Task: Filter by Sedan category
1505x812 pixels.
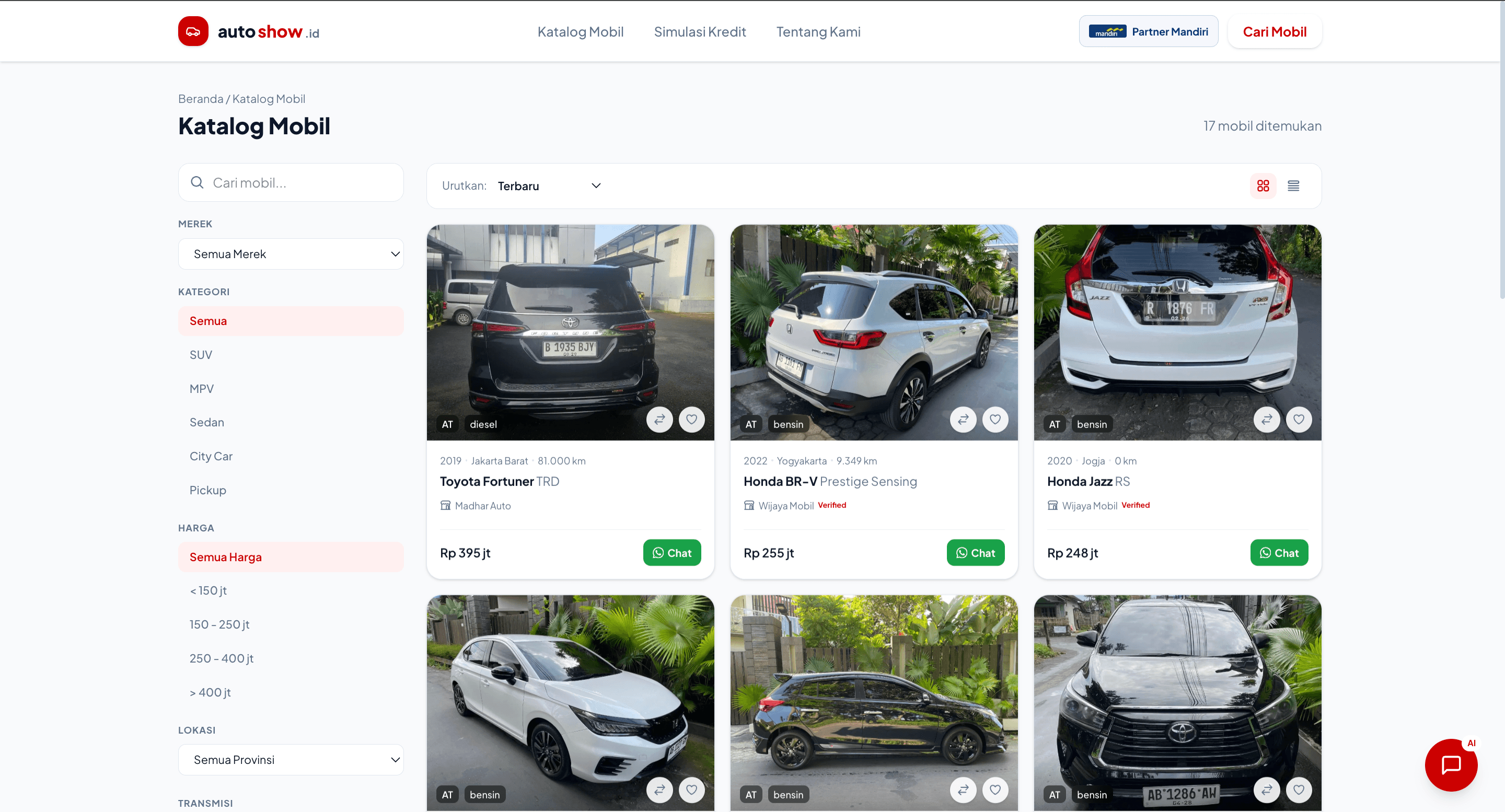Action: [291, 422]
